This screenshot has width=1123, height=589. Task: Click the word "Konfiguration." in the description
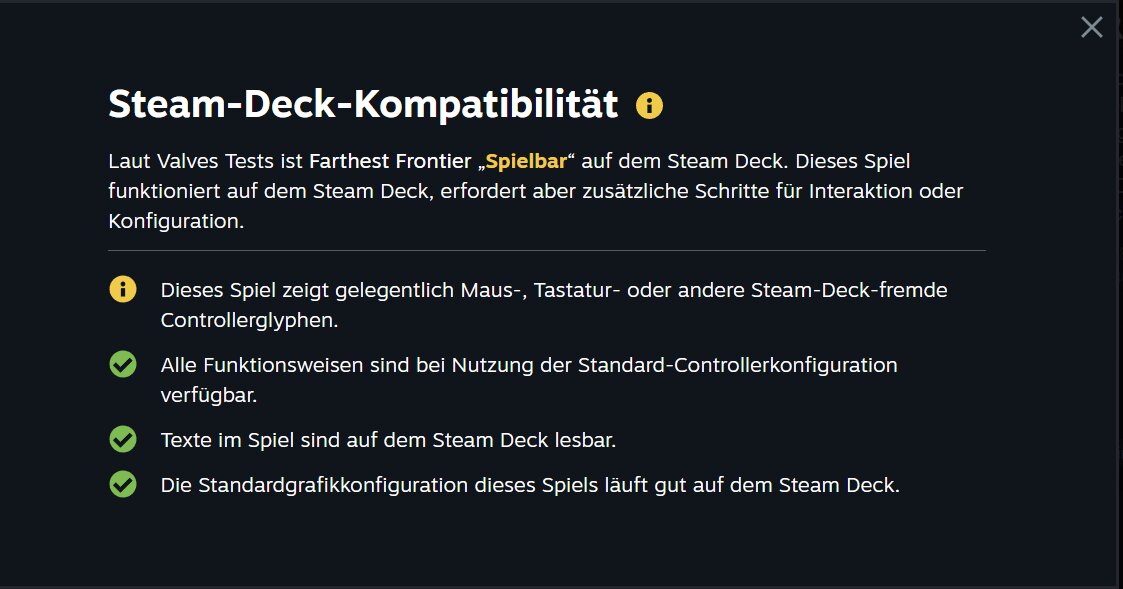tap(175, 221)
